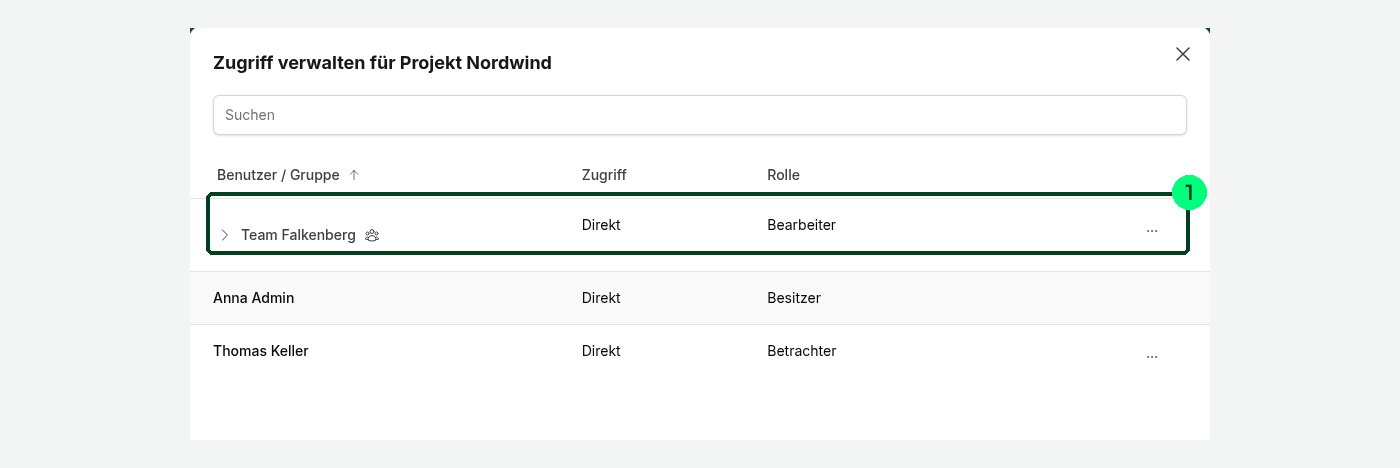Click the Bearbeiter role of Team Falkenberg
1400x468 pixels.
coord(801,225)
